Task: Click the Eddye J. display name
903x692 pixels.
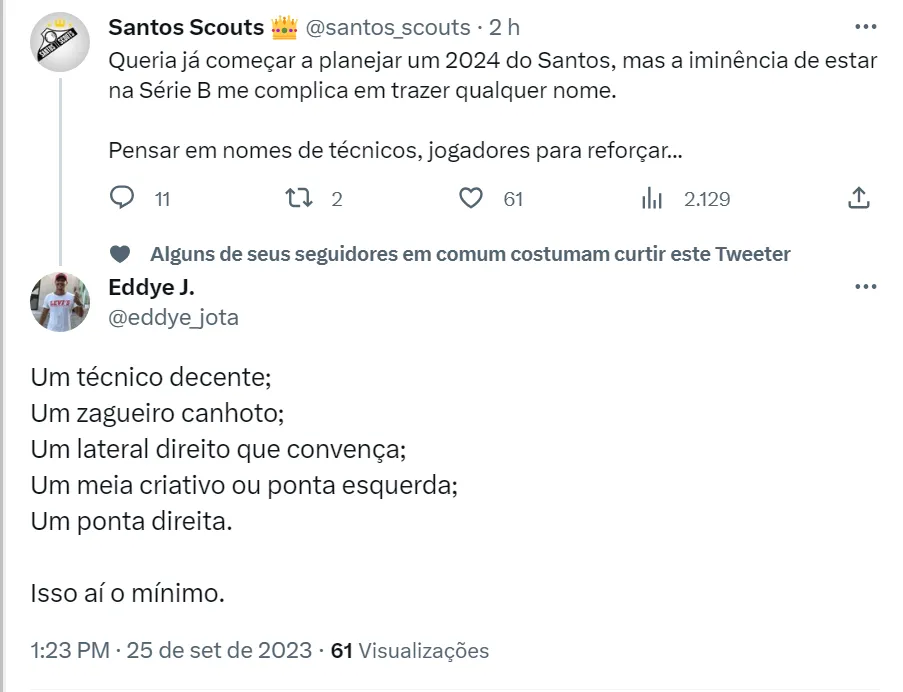Action: click(x=151, y=287)
